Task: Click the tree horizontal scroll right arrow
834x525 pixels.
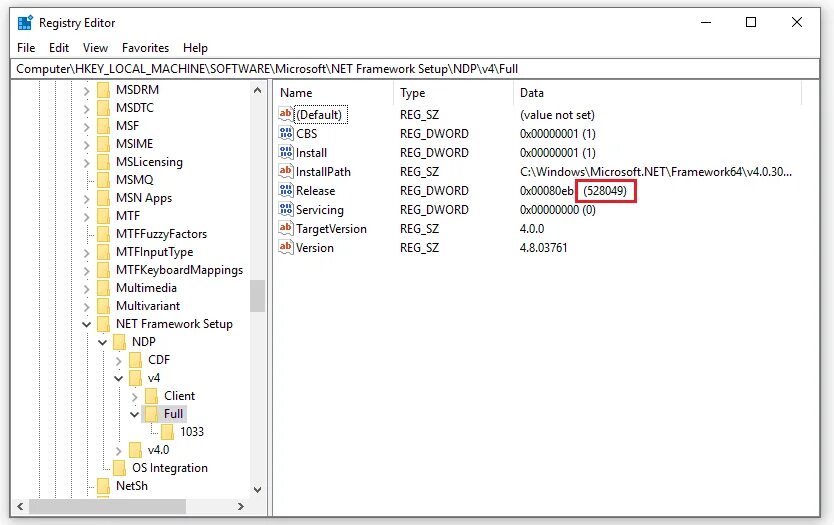Action: pos(241,506)
